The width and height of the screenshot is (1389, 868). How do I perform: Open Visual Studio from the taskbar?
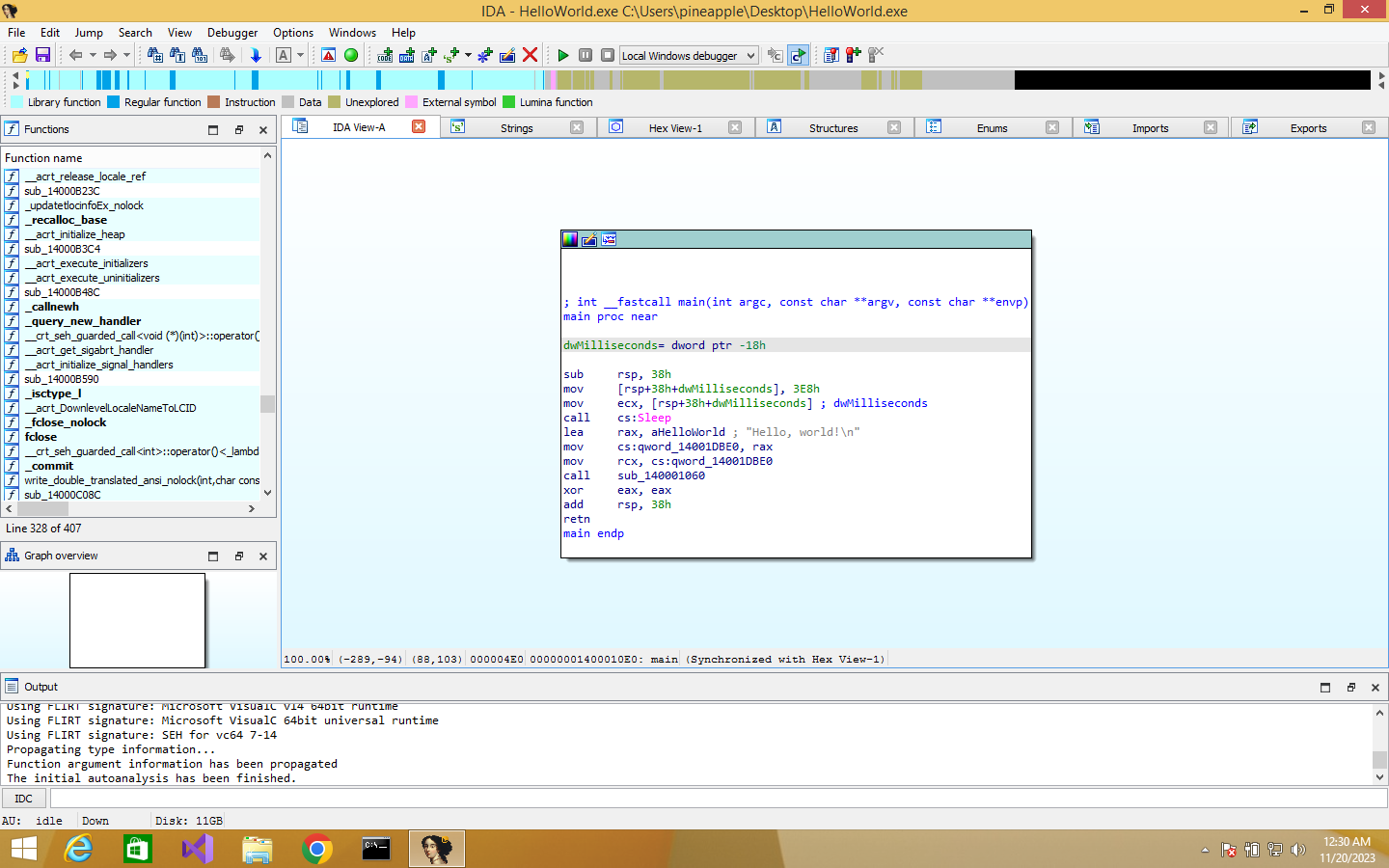point(198,849)
